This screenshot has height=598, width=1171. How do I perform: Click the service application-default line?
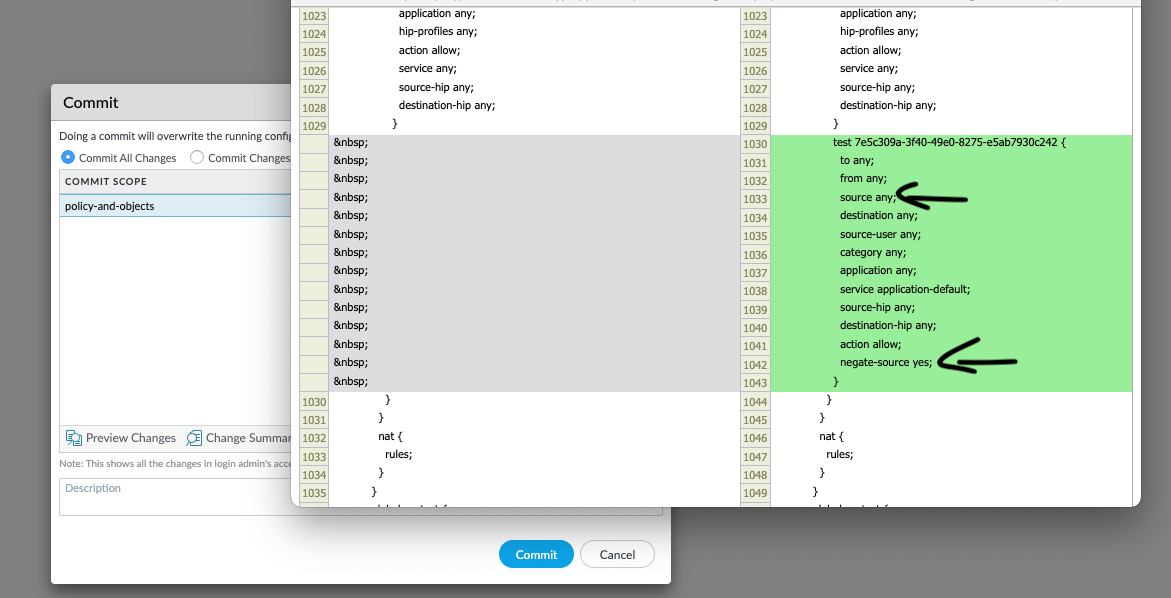(x=905, y=289)
